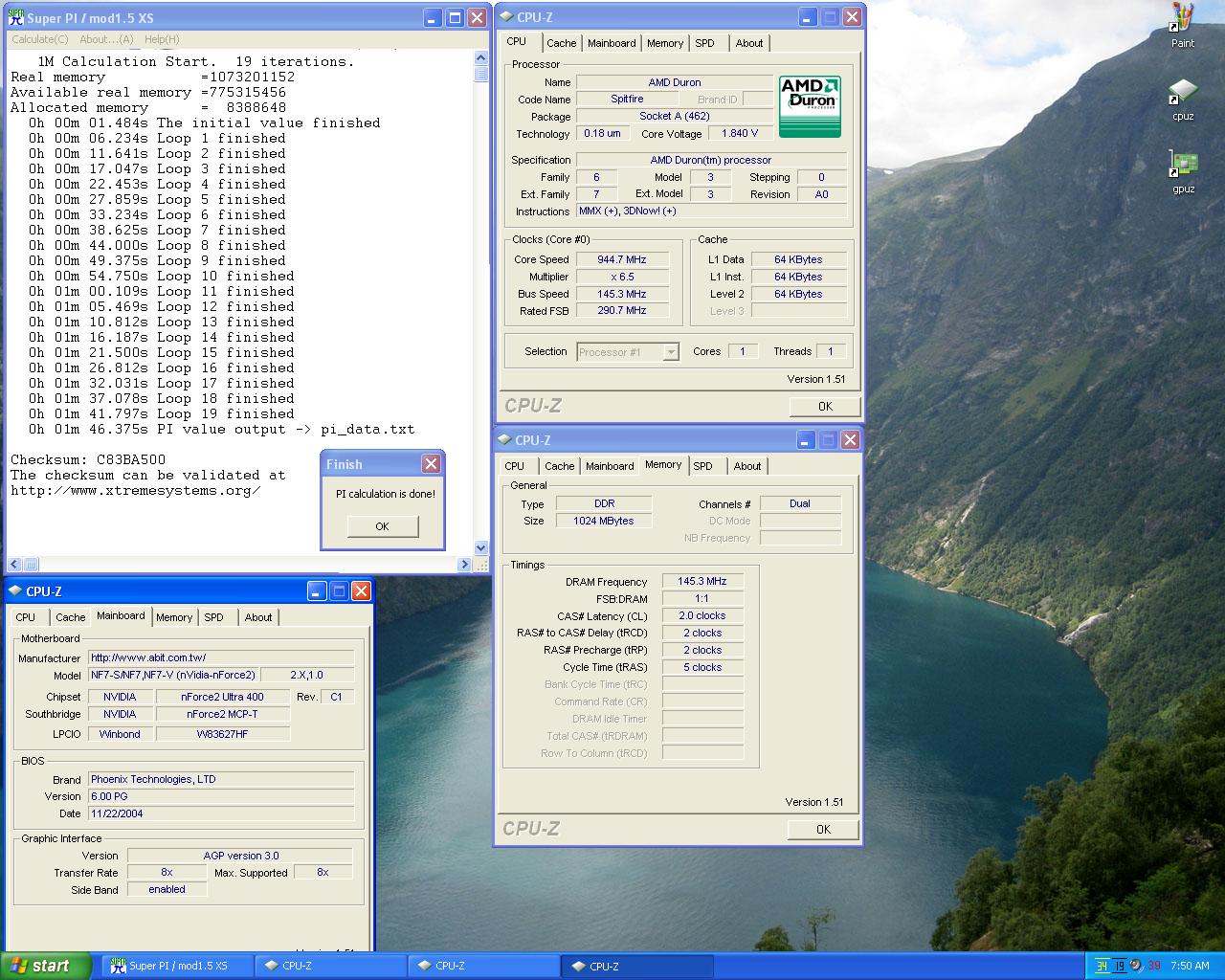Image resolution: width=1225 pixels, height=980 pixels.
Task: Click the nForce2 Ultra 400 chipset value
Action: tap(222, 697)
